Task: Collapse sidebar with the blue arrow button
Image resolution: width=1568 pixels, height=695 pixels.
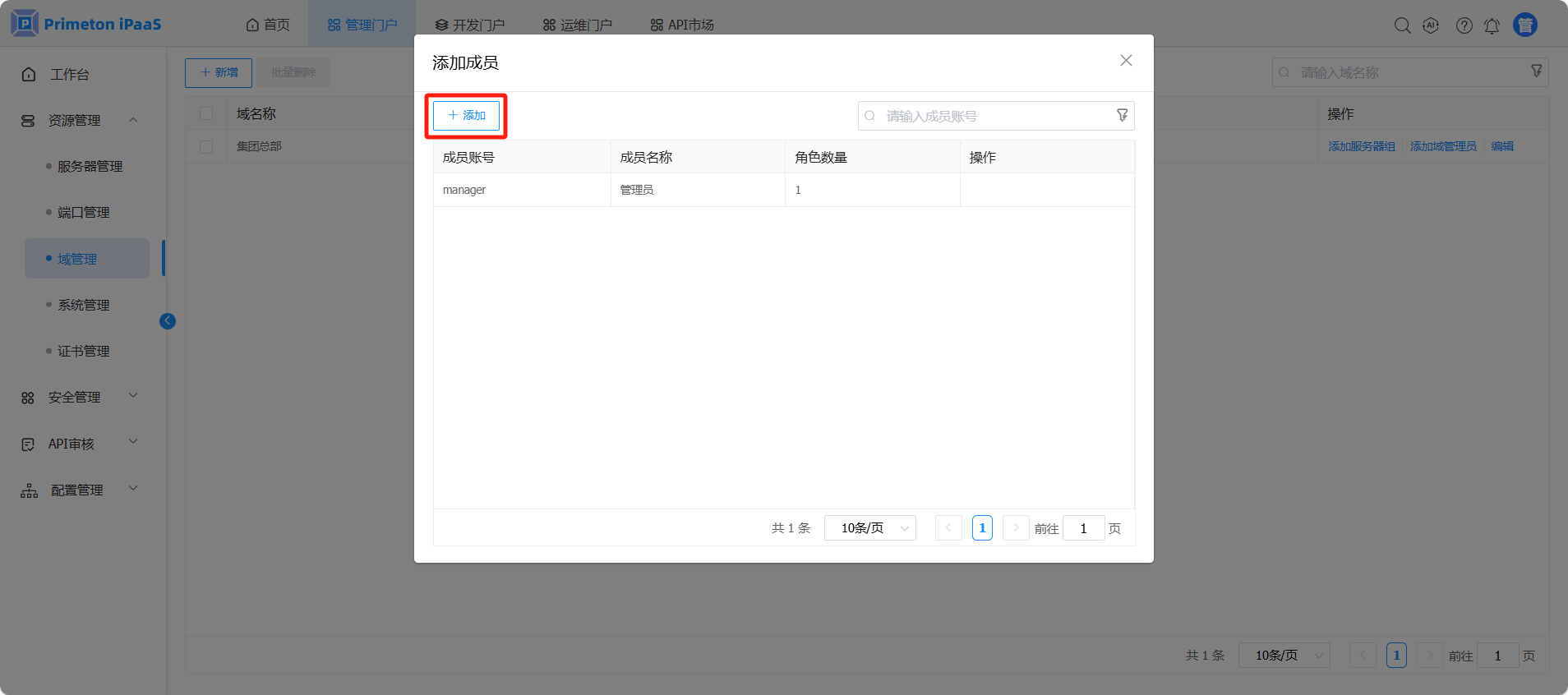Action: (168, 321)
